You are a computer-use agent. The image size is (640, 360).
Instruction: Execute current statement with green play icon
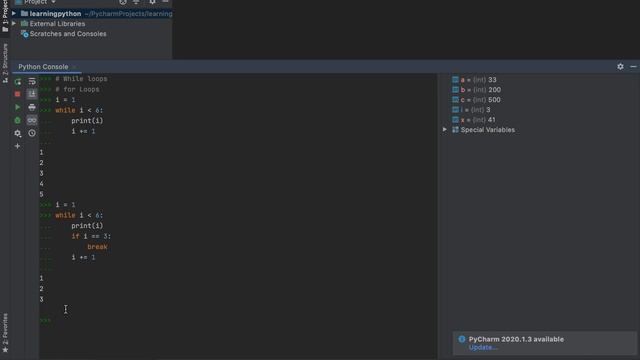point(18,107)
